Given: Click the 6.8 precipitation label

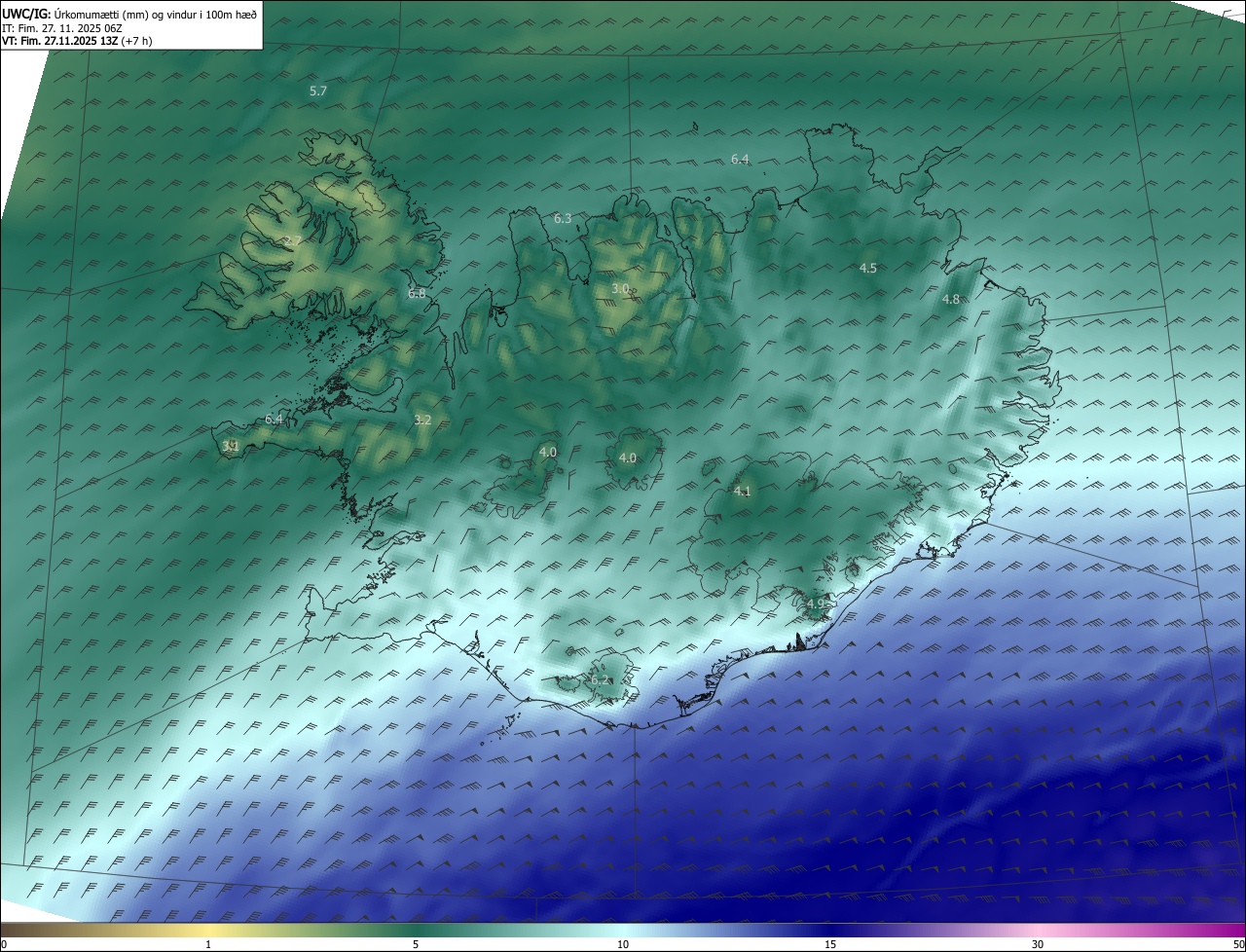Looking at the screenshot, I should pos(417,293).
